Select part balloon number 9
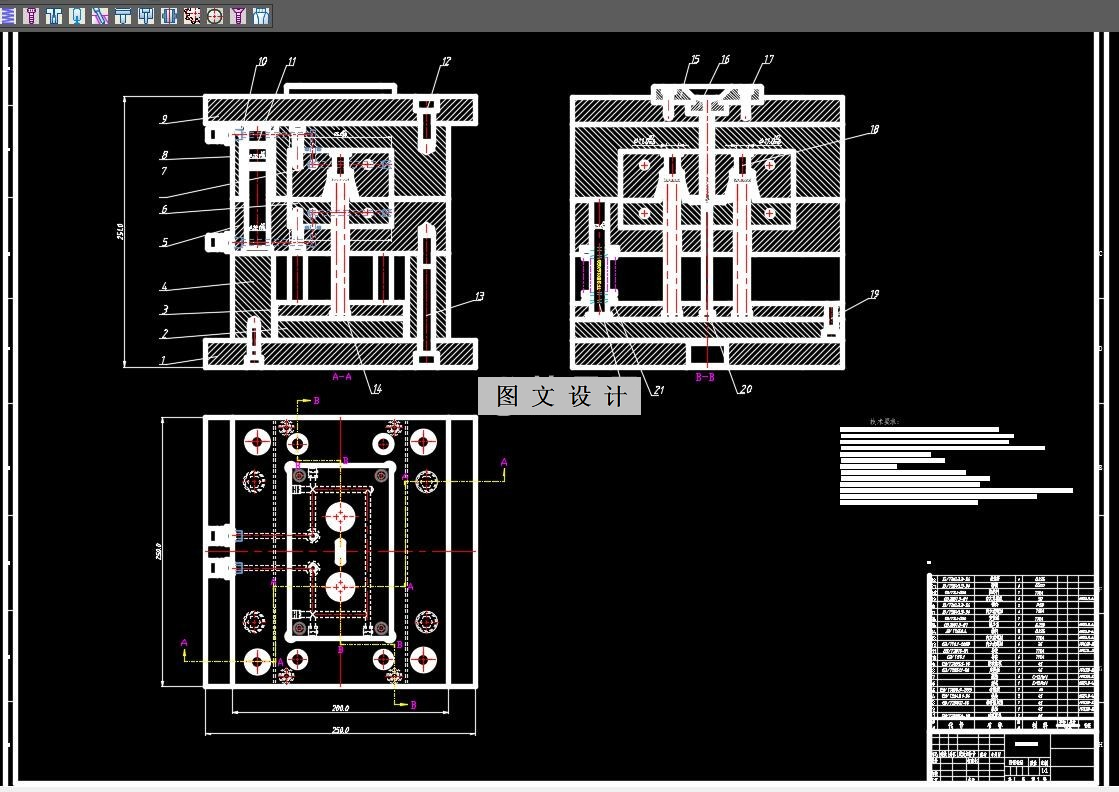The height and width of the screenshot is (792, 1119). 164,119
